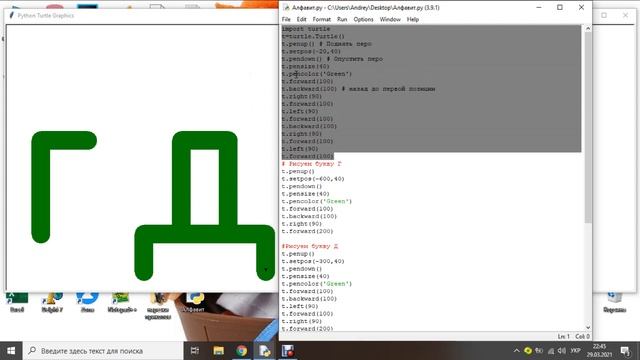Image resolution: width=640 pixels, height=360 pixels.
Task: Open the volume tray icon
Action: 562,351
